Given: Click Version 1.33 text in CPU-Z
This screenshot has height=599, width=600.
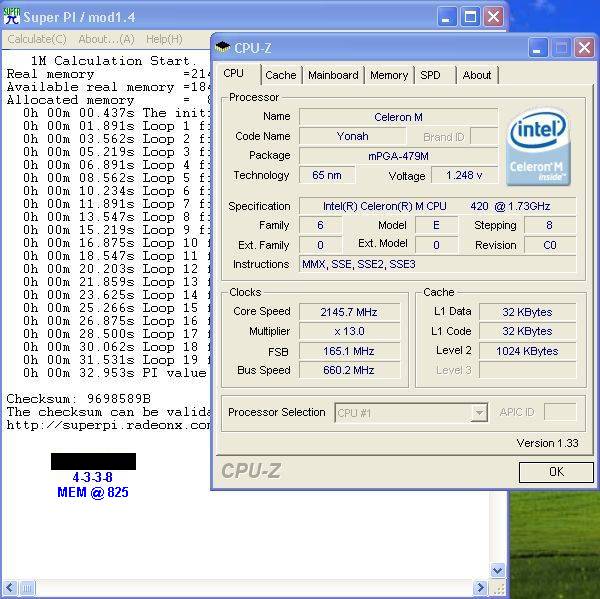Looking at the screenshot, I should point(548,443).
